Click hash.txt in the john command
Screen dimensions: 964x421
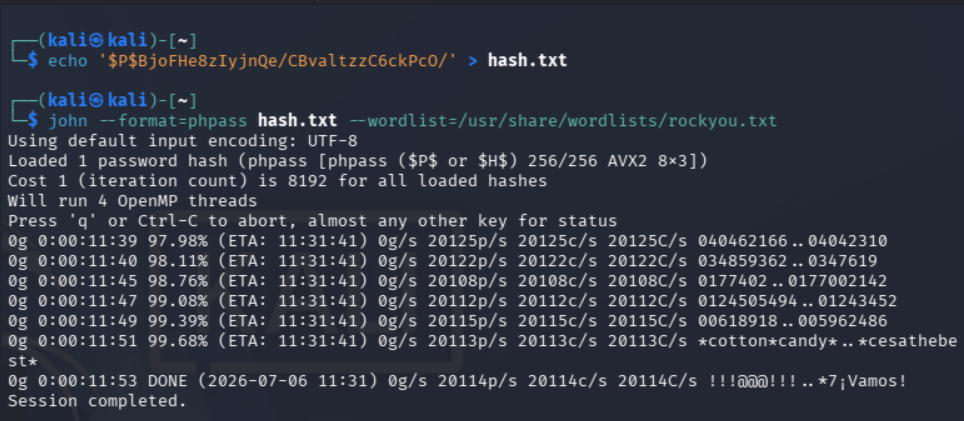tap(298, 120)
